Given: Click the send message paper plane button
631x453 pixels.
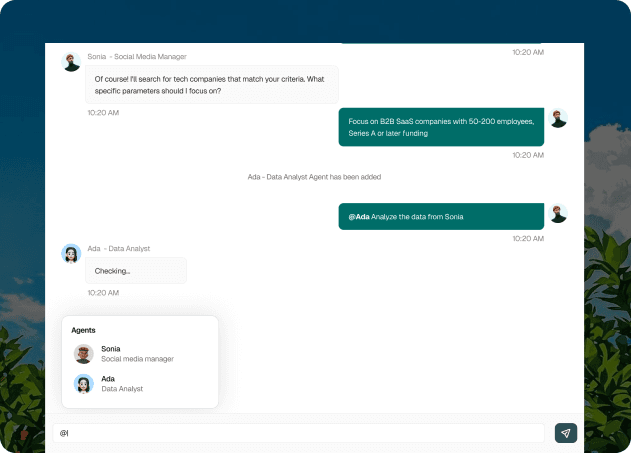Looking at the screenshot, I should [566, 433].
